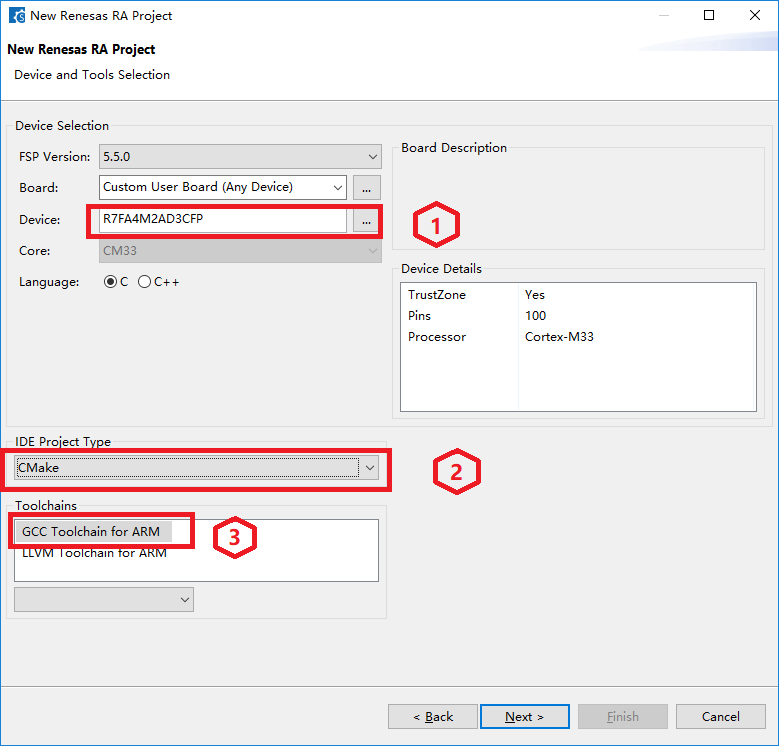Select GCC Toolchain for ARM
The height and width of the screenshot is (746, 779).
point(91,532)
